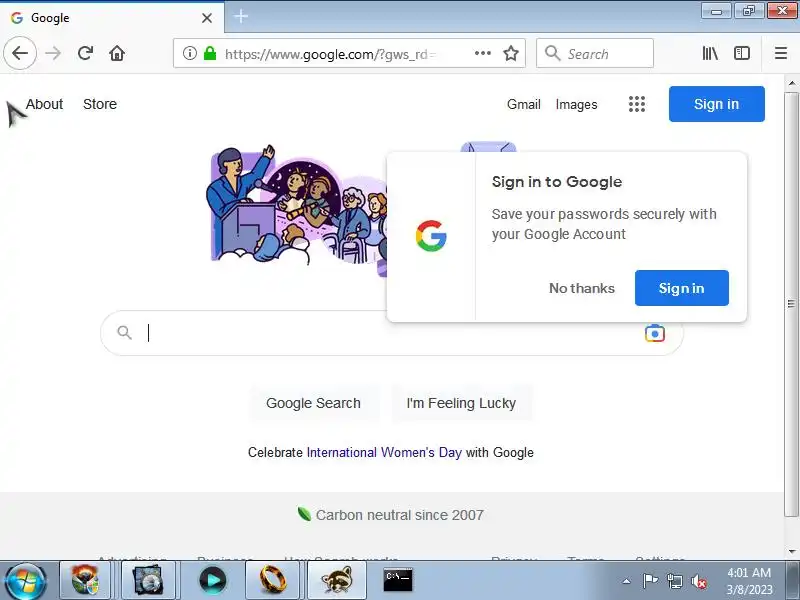Open the Windows Start menu
Screen dimensions: 800x600
tap(24, 581)
